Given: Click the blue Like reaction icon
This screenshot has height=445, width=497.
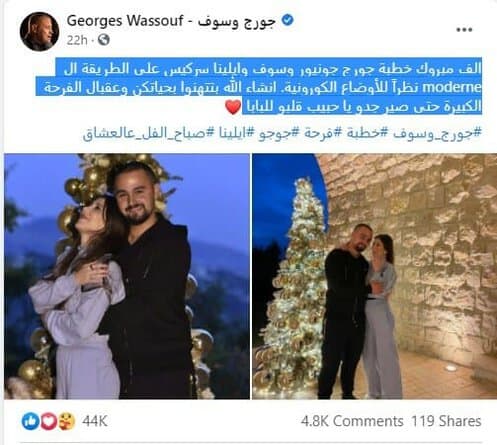Looking at the screenshot, I should coord(30,421).
